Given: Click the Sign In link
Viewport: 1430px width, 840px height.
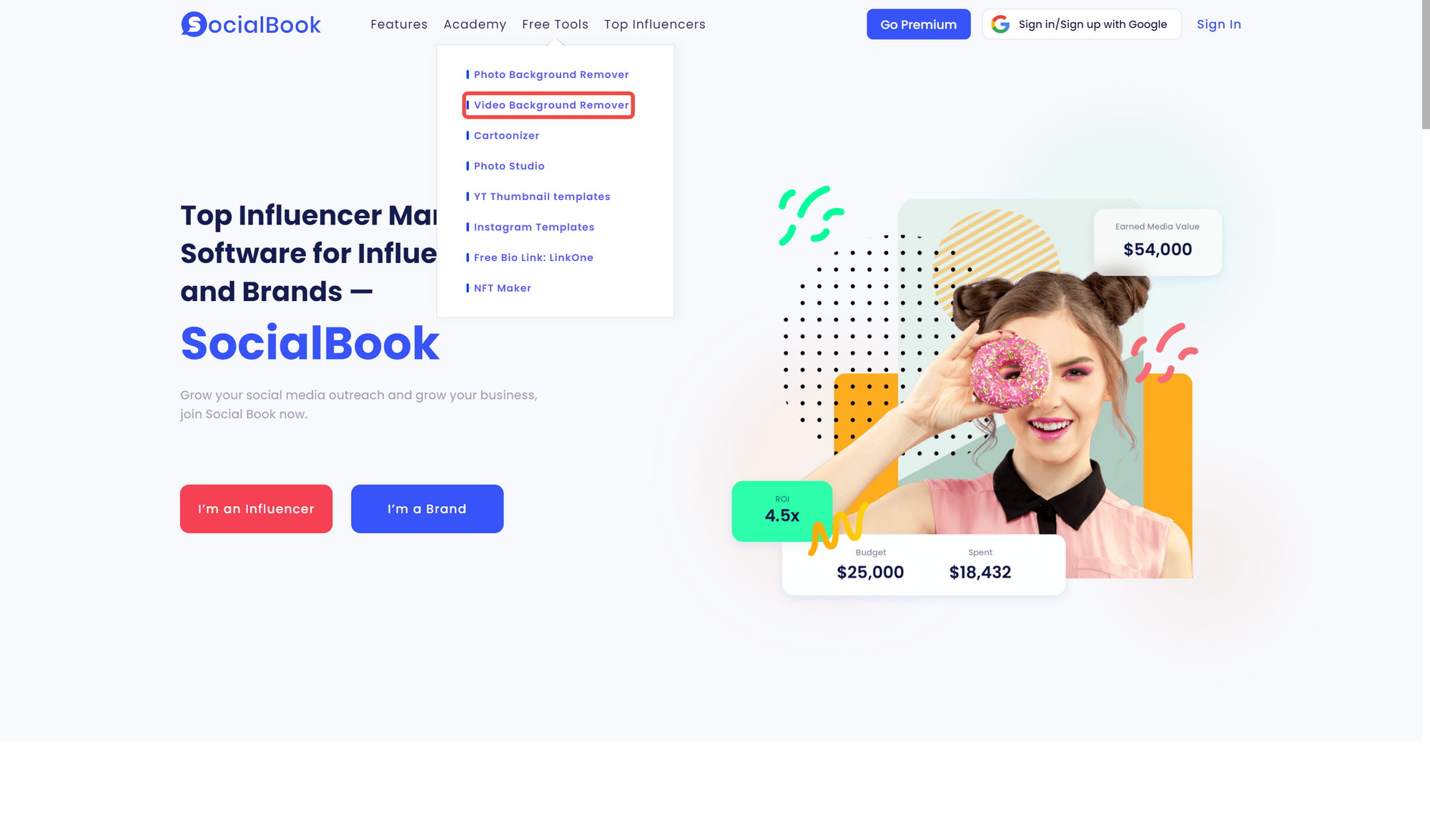Looking at the screenshot, I should 1219,24.
